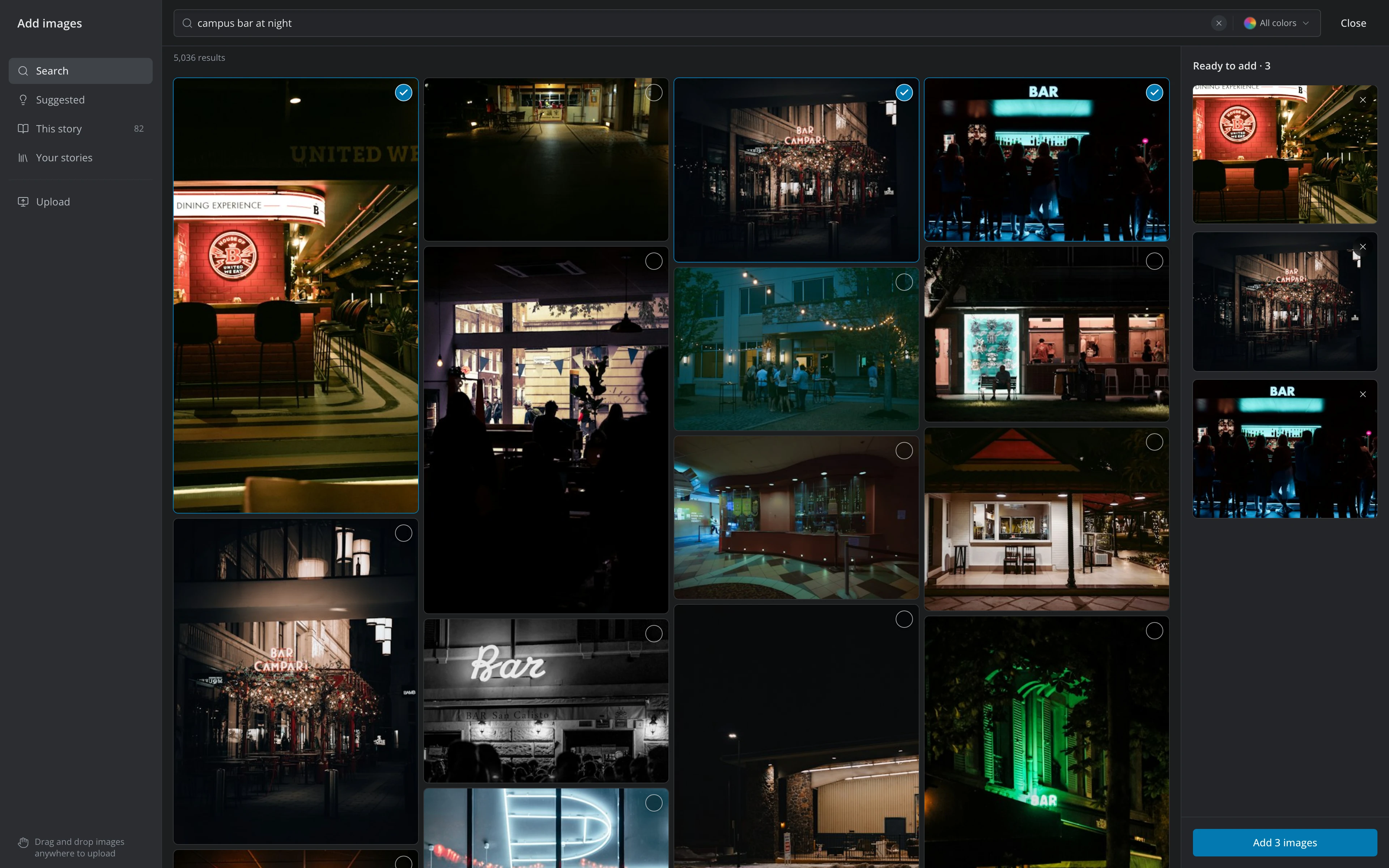The image size is (1389, 868).
Task: Select the desaturated Bar Campari photo
Action: (404, 533)
